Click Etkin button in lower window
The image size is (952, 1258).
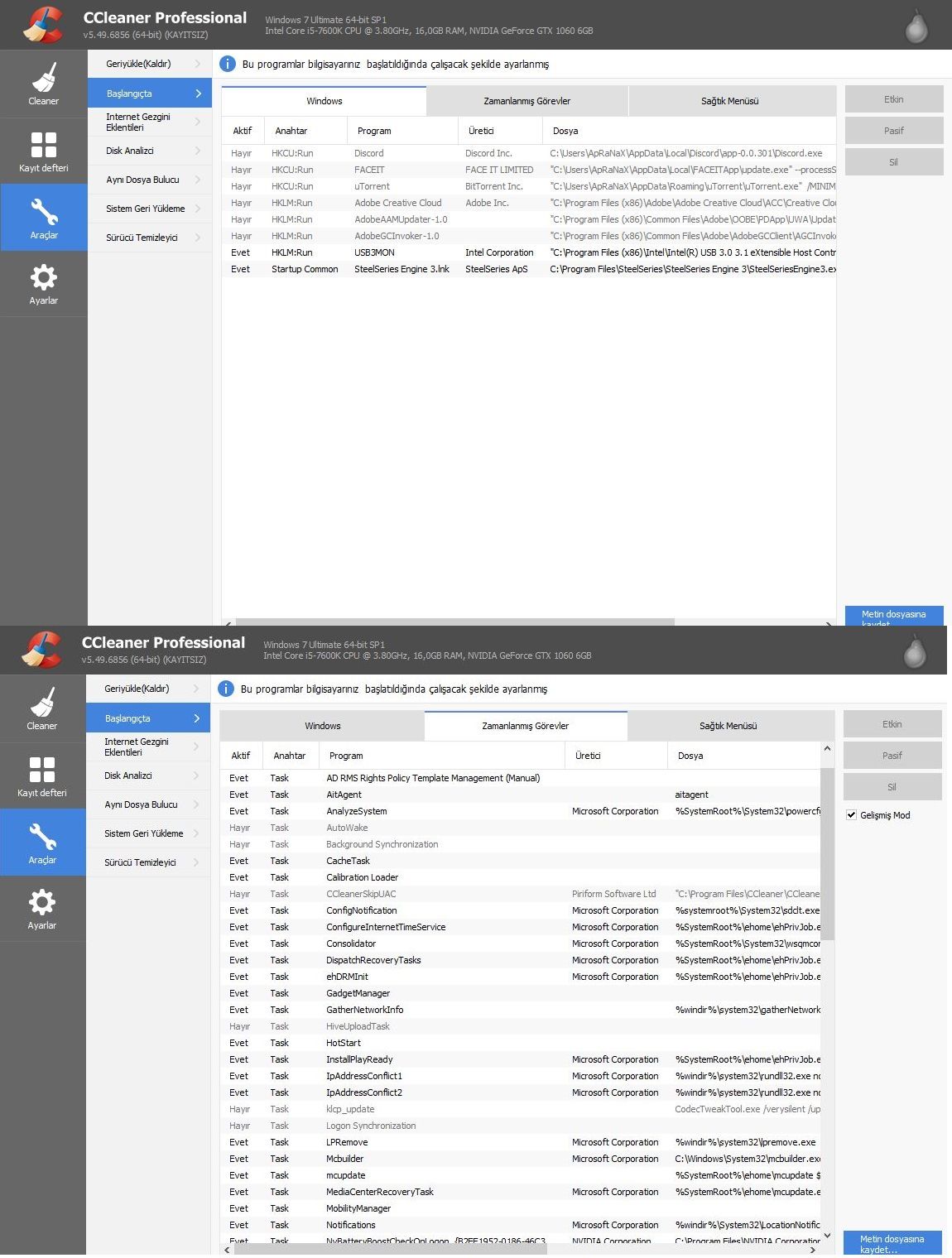(x=892, y=724)
